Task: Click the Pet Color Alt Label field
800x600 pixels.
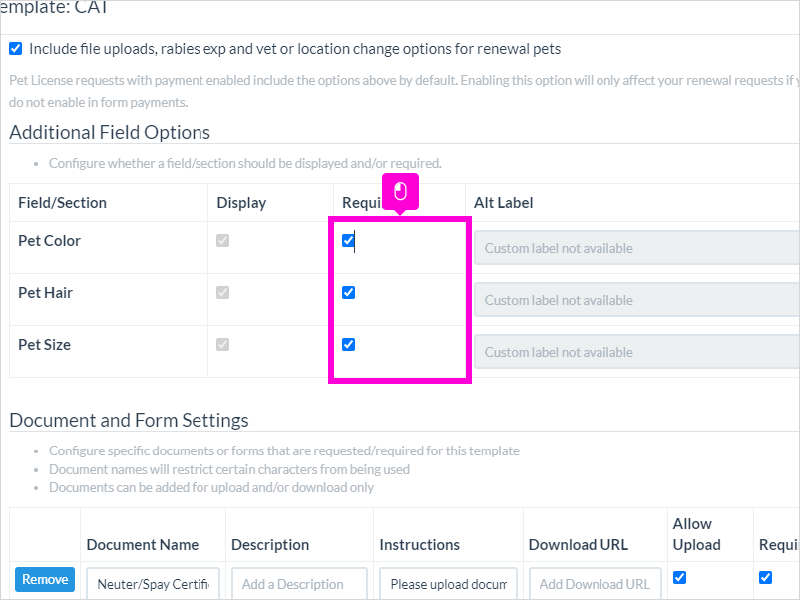Action: tap(637, 248)
